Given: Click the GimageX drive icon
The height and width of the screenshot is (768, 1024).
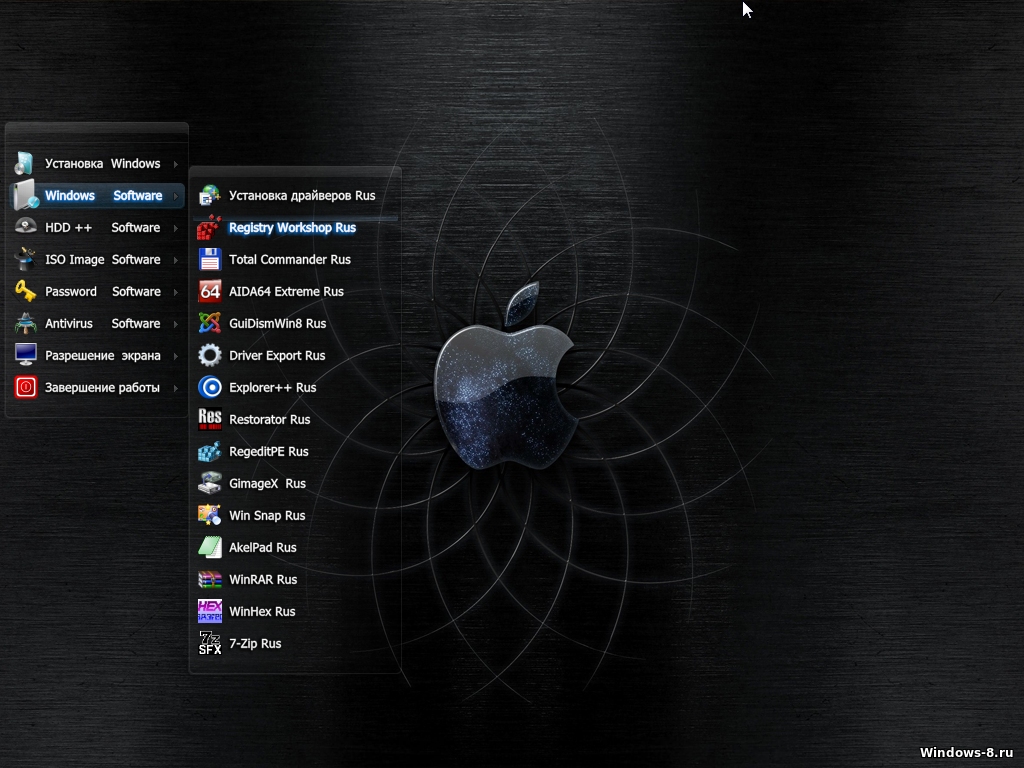Looking at the screenshot, I should point(210,483).
